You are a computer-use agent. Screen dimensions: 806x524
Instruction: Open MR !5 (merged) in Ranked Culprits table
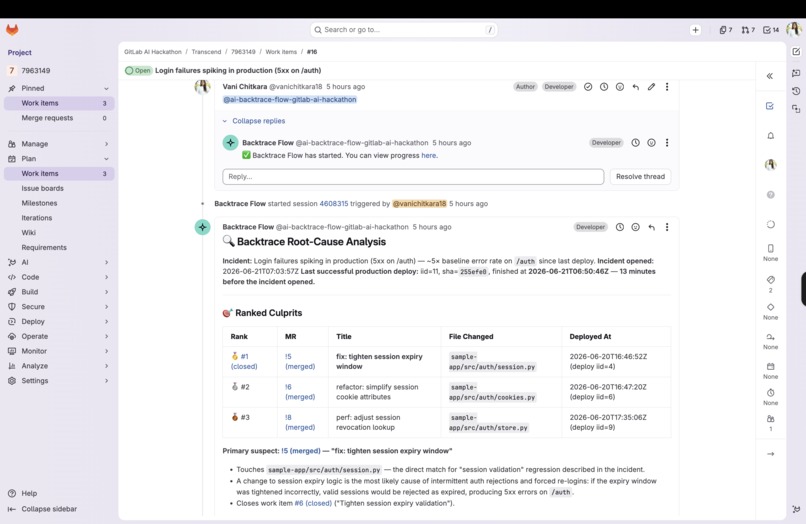click(x=300, y=362)
